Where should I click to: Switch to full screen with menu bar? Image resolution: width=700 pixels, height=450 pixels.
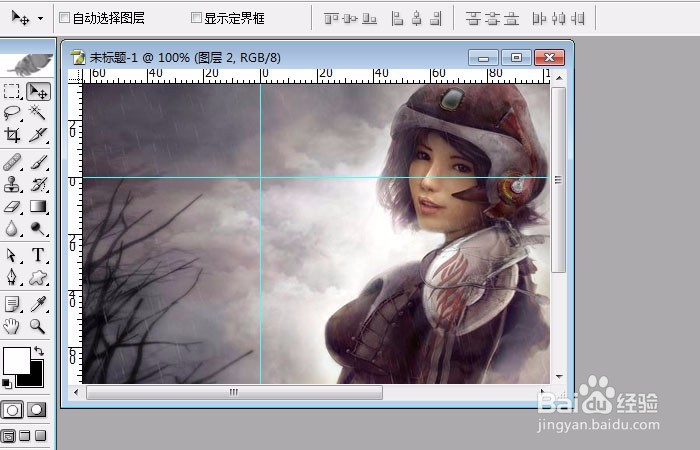click(25, 435)
